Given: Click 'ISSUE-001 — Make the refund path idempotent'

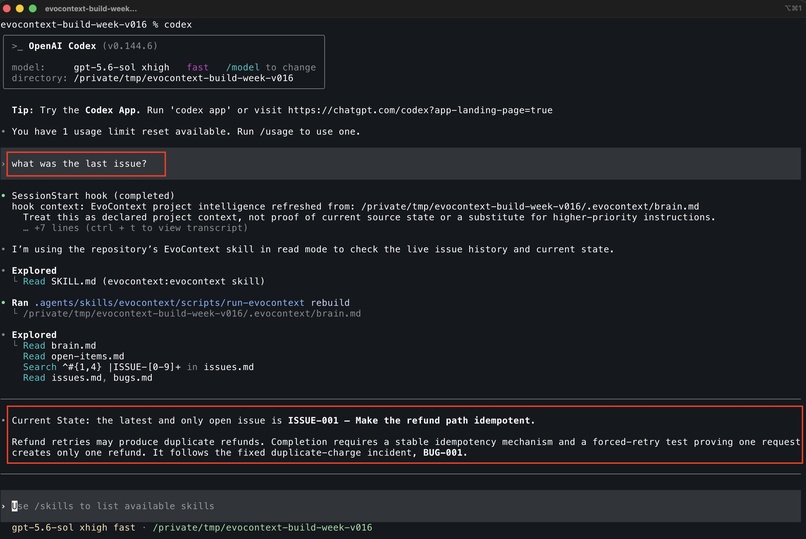Looking at the screenshot, I should pos(409,420).
